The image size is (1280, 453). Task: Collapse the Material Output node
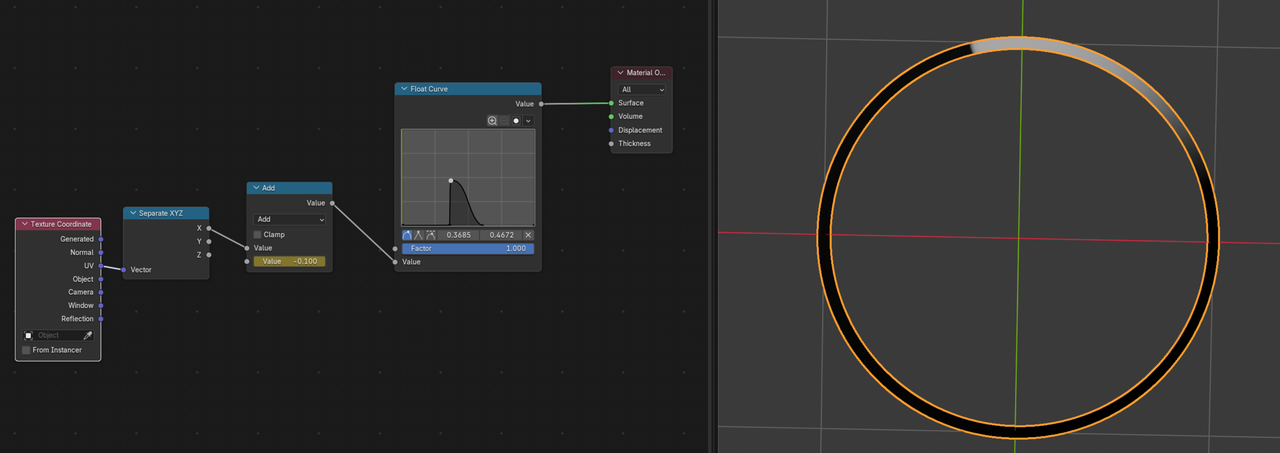(x=620, y=73)
